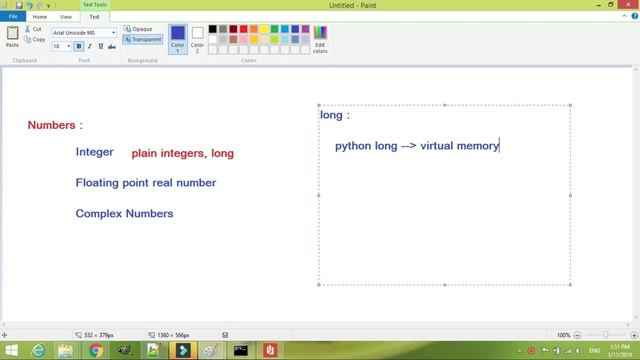Pick the green color swatch
The width and height of the screenshot is (640, 360).
275,29
